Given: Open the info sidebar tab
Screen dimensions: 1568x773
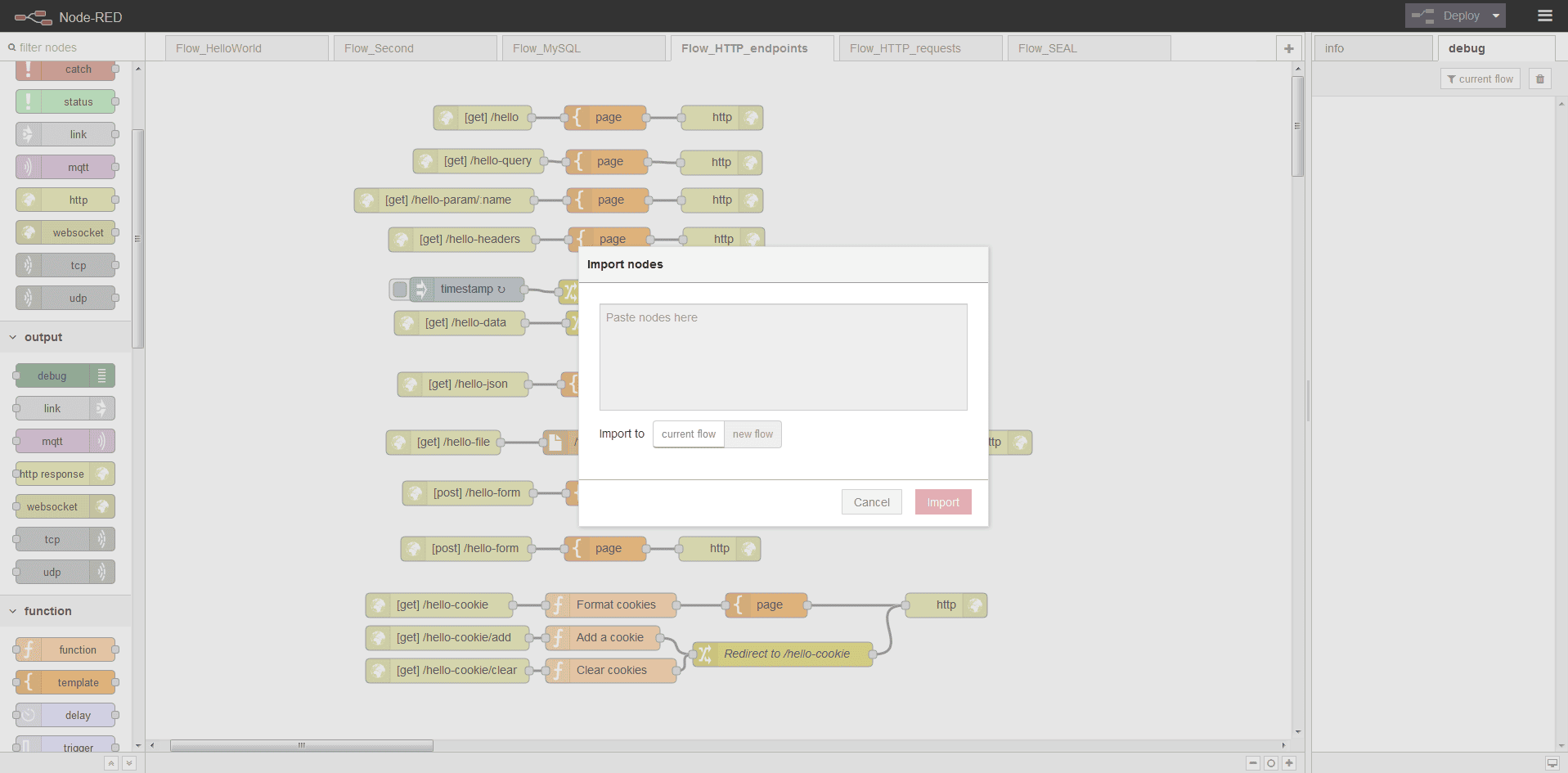Looking at the screenshot, I should [x=1373, y=48].
